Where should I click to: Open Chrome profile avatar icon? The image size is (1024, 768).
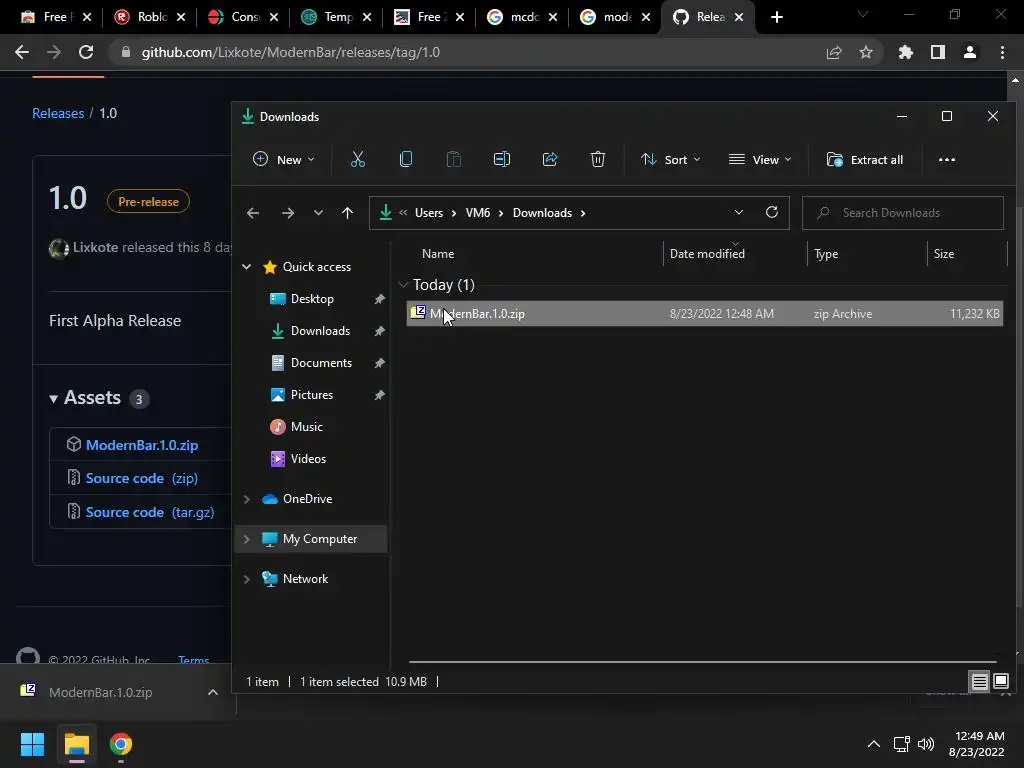[x=970, y=52]
